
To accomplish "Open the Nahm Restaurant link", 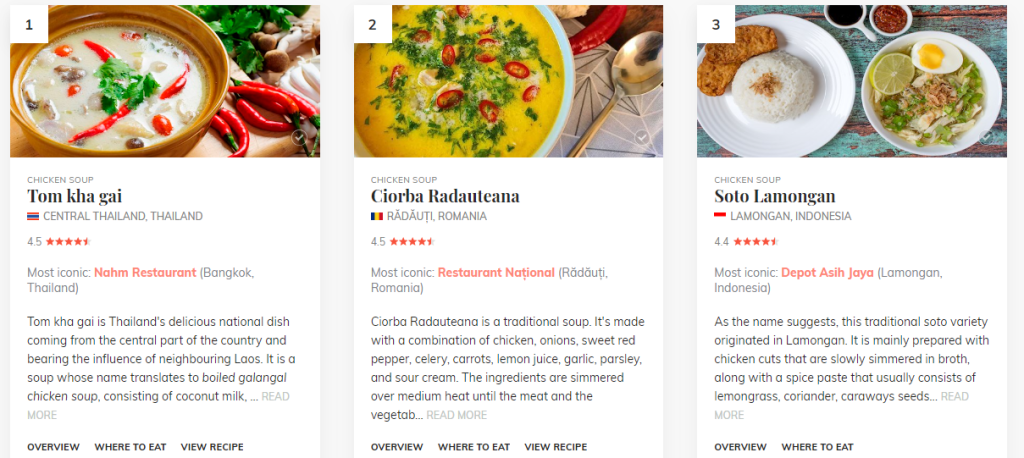I will [145, 272].
